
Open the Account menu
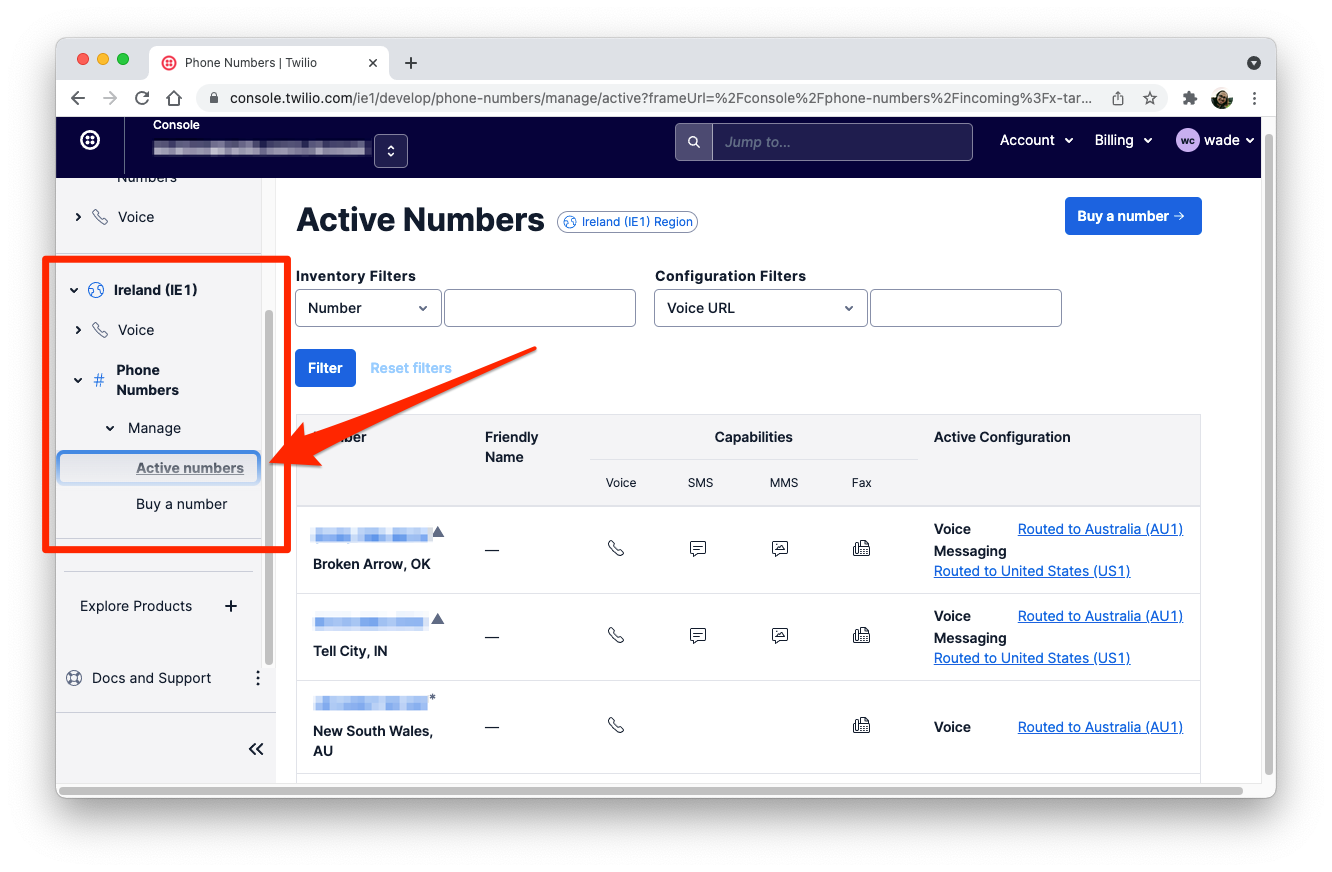(1036, 140)
